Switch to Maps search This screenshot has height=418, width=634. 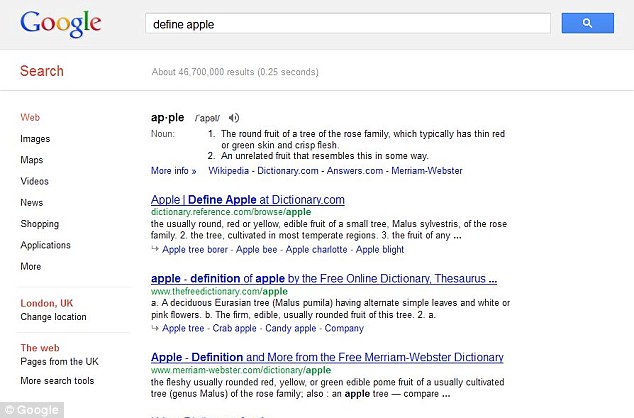point(32,160)
